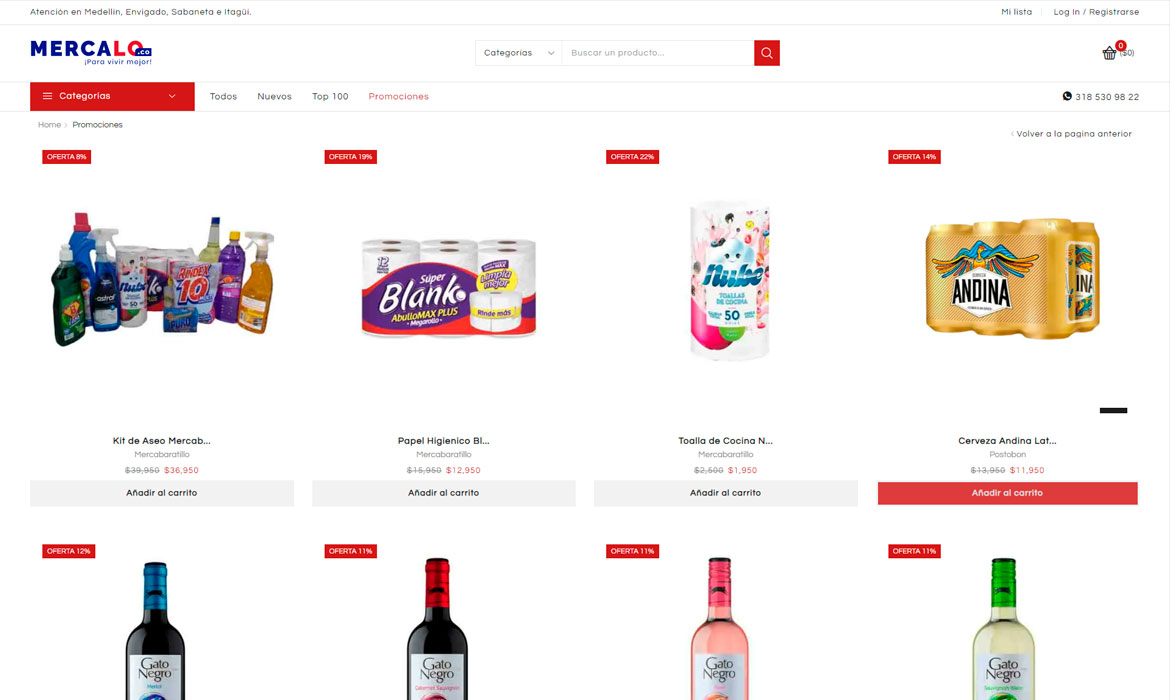This screenshot has height=700, width=1170.
Task: Click the OFERTA 14% badge on Andina
Action: 914,157
